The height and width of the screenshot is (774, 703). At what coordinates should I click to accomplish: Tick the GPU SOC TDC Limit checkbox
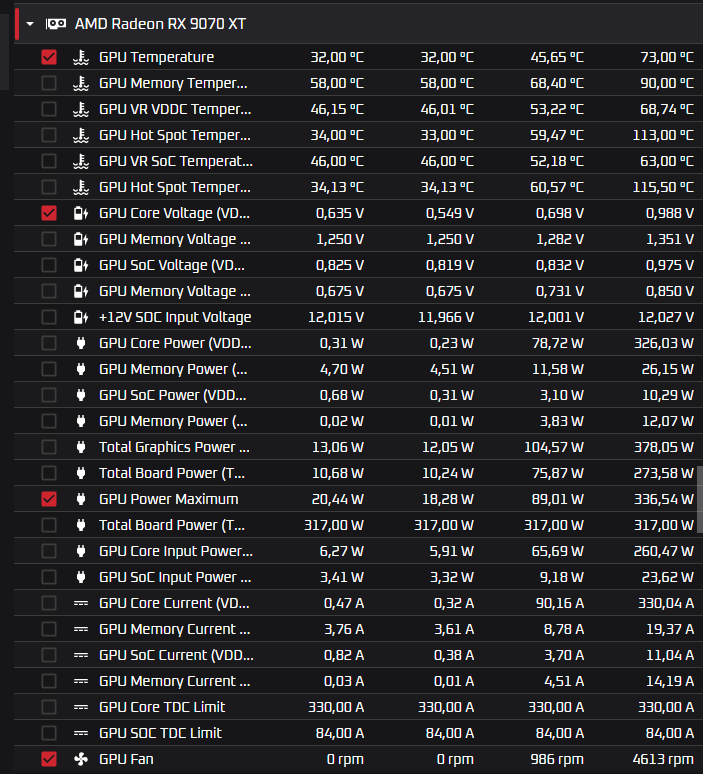pyautogui.click(x=49, y=733)
